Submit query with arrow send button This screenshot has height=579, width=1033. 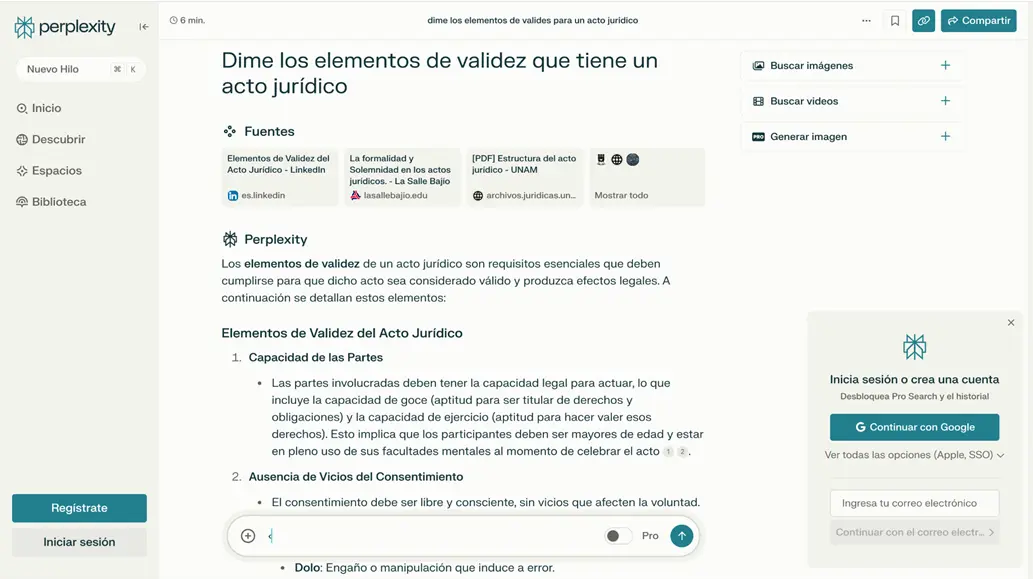click(681, 536)
